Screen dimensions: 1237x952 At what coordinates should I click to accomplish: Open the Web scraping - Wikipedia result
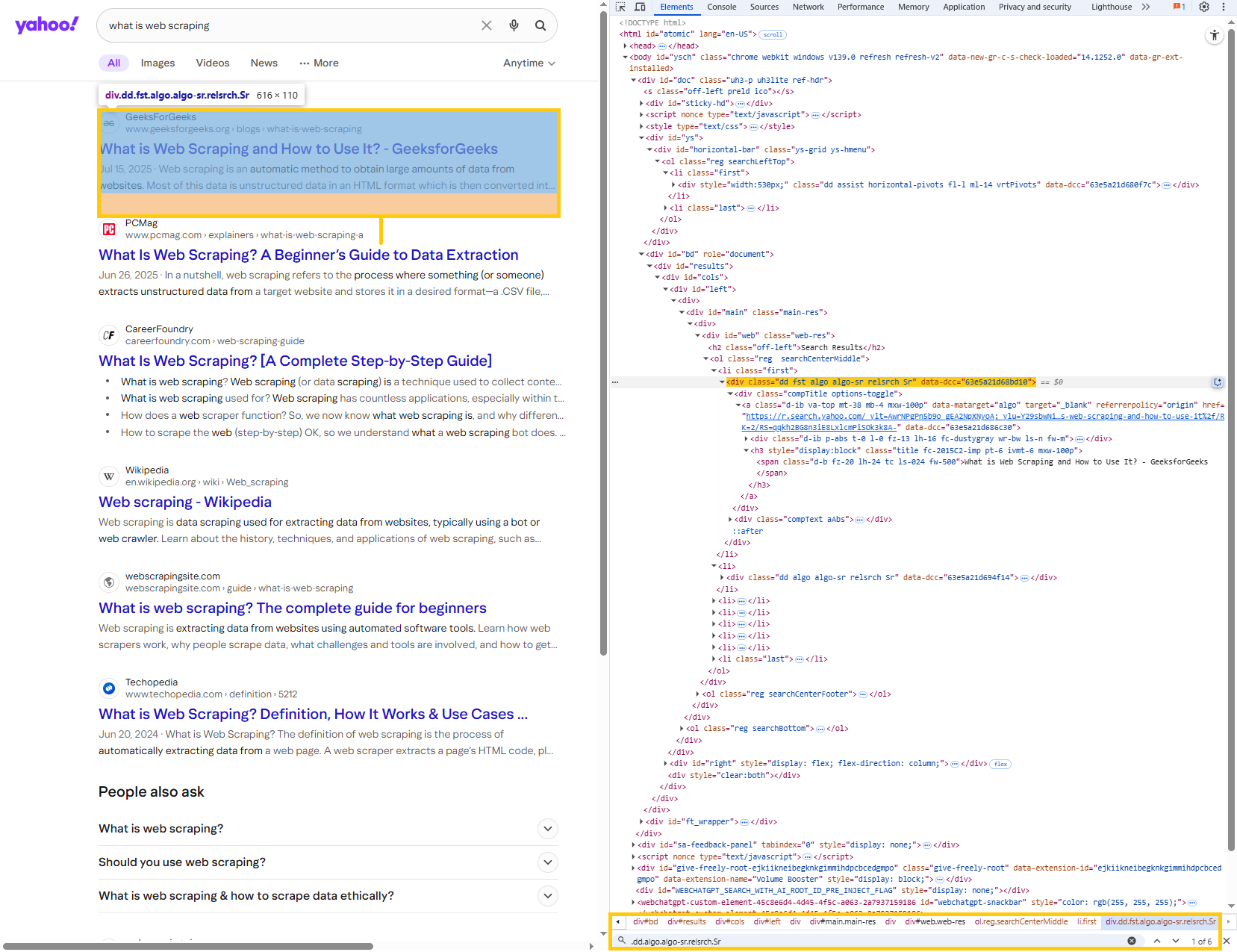tap(185, 502)
